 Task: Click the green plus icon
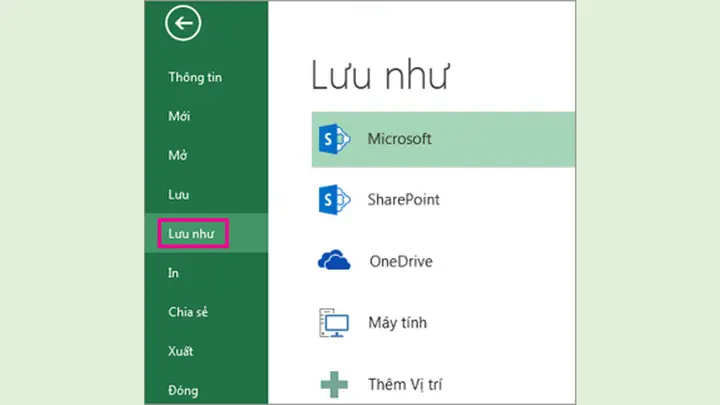click(334, 384)
